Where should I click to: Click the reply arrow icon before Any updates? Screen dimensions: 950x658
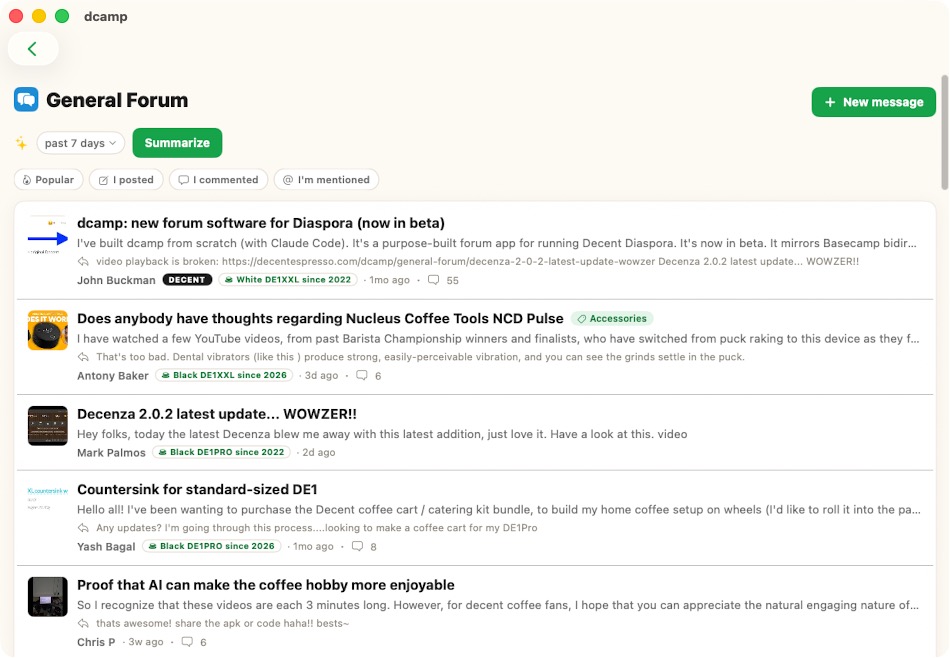coord(84,528)
